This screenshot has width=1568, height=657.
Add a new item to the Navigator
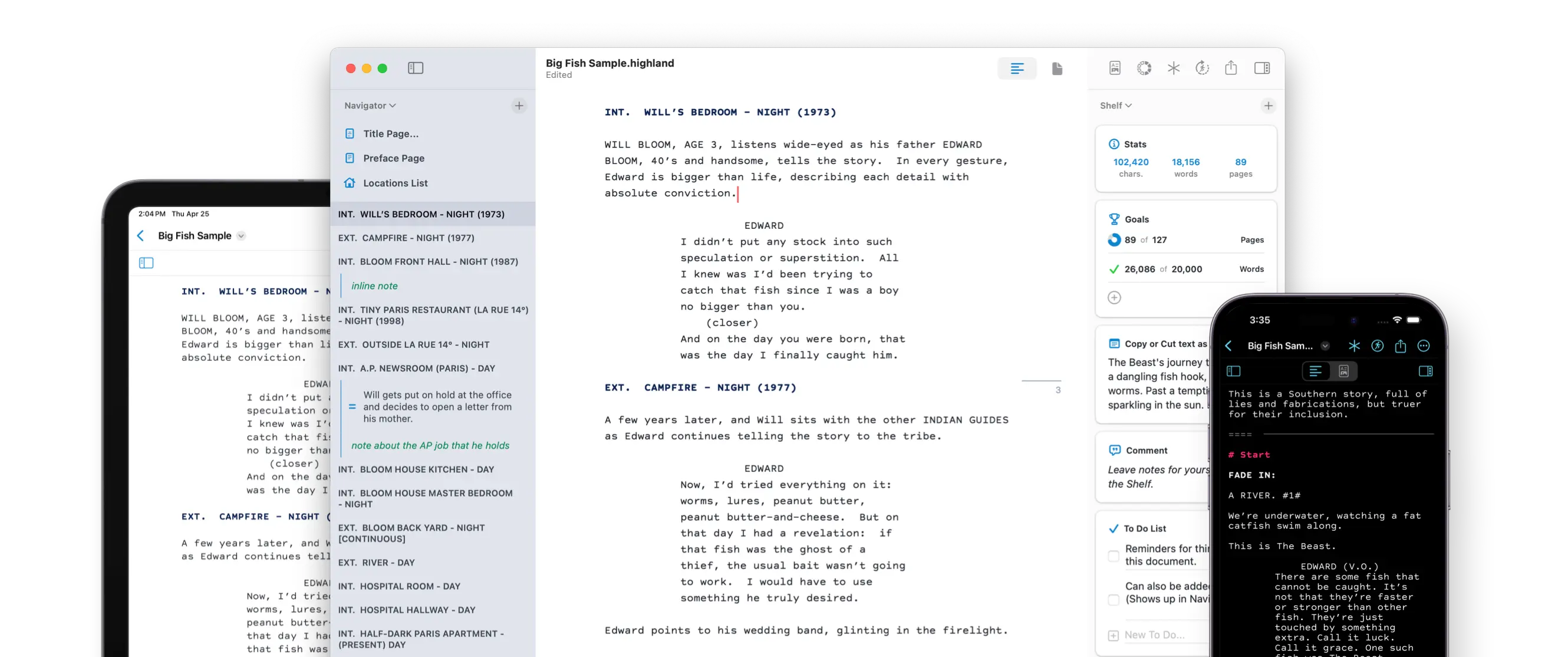tap(519, 106)
